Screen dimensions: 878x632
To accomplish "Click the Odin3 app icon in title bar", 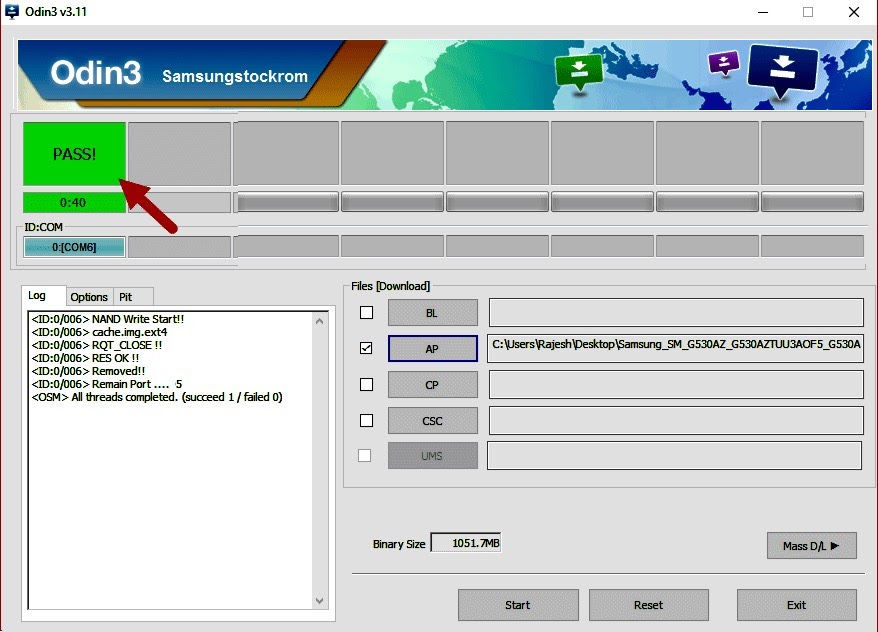I will coord(11,11).
